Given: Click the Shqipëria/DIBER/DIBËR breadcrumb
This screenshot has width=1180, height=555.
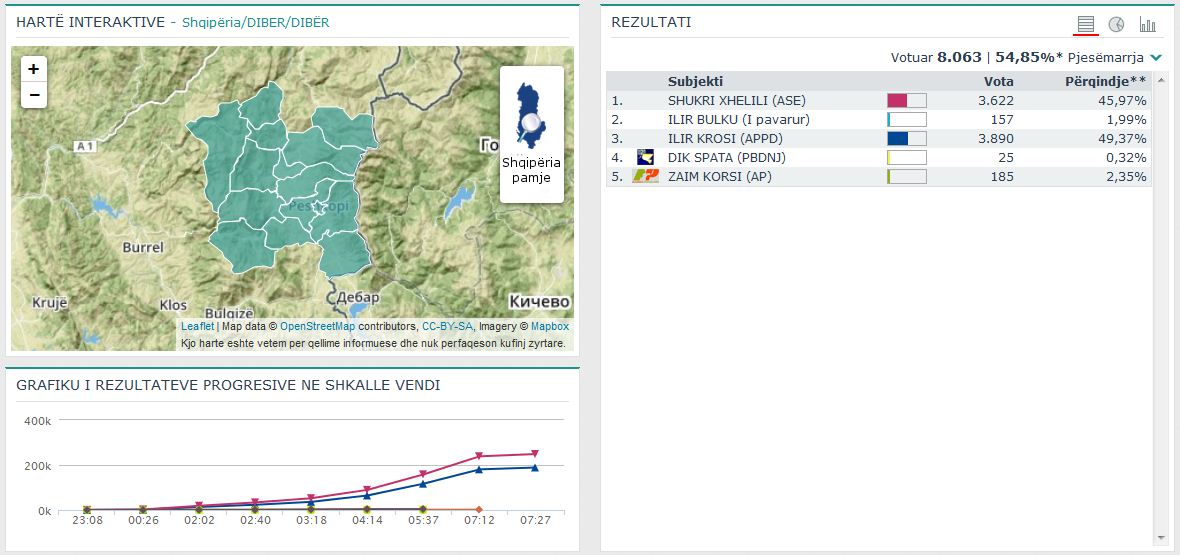Looking at the screenshot, I should [x=255, y=22].
